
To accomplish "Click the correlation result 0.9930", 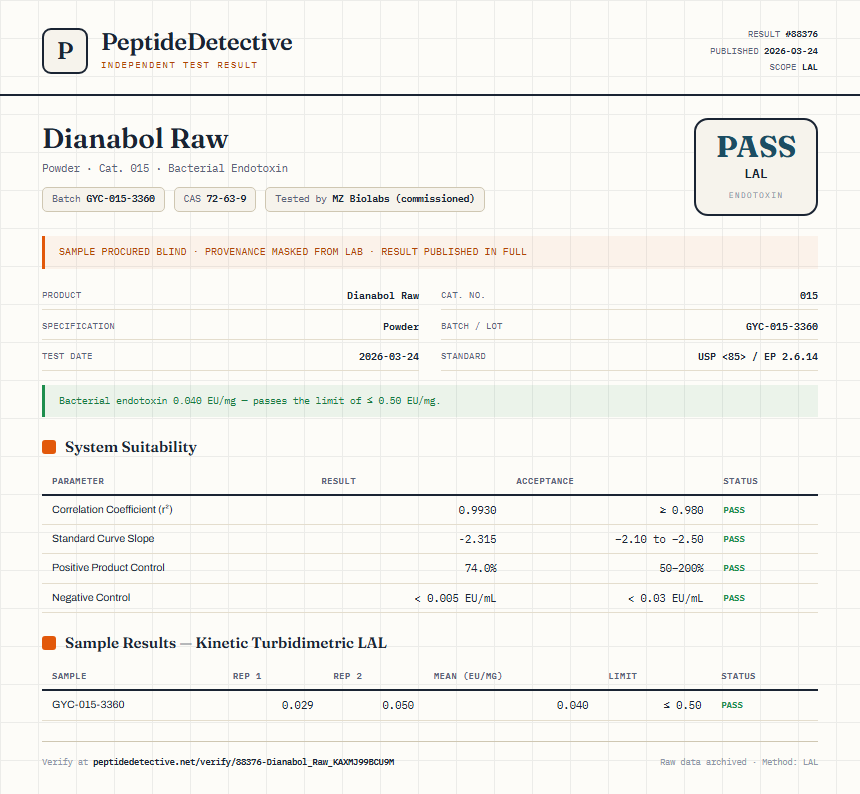I will pyautogui.click(x=477, y=510).
